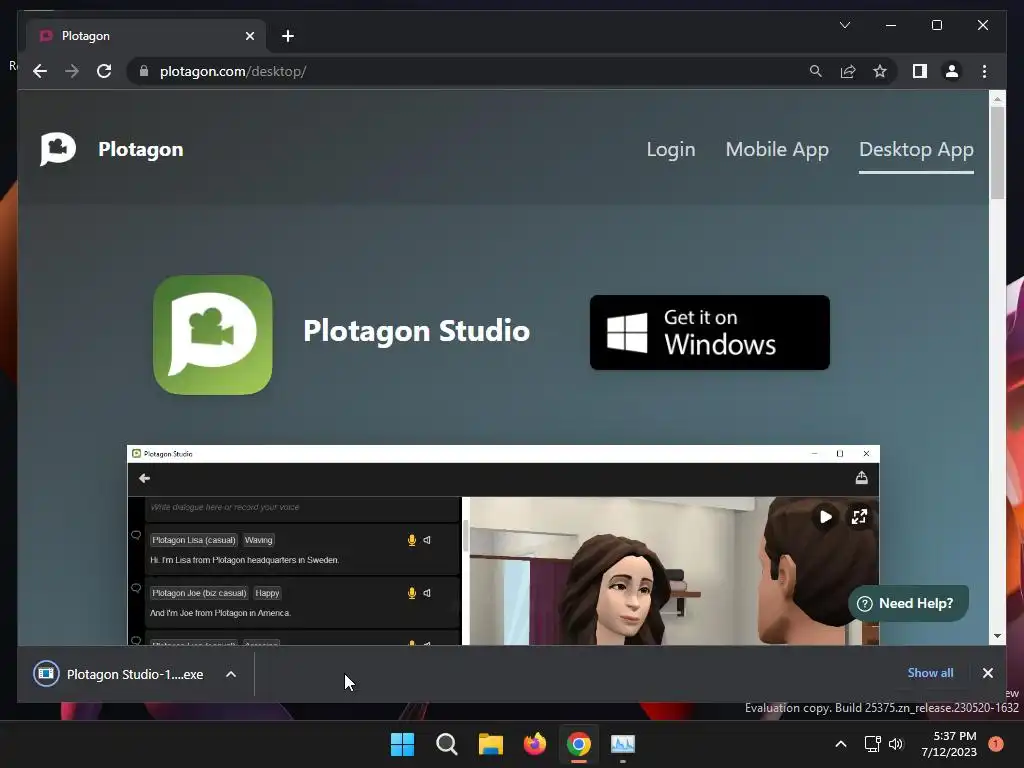The width and height of the screenshot is (1024, 768).
Task: Open File Explorer from taskbar
Action: coord(490,744)
